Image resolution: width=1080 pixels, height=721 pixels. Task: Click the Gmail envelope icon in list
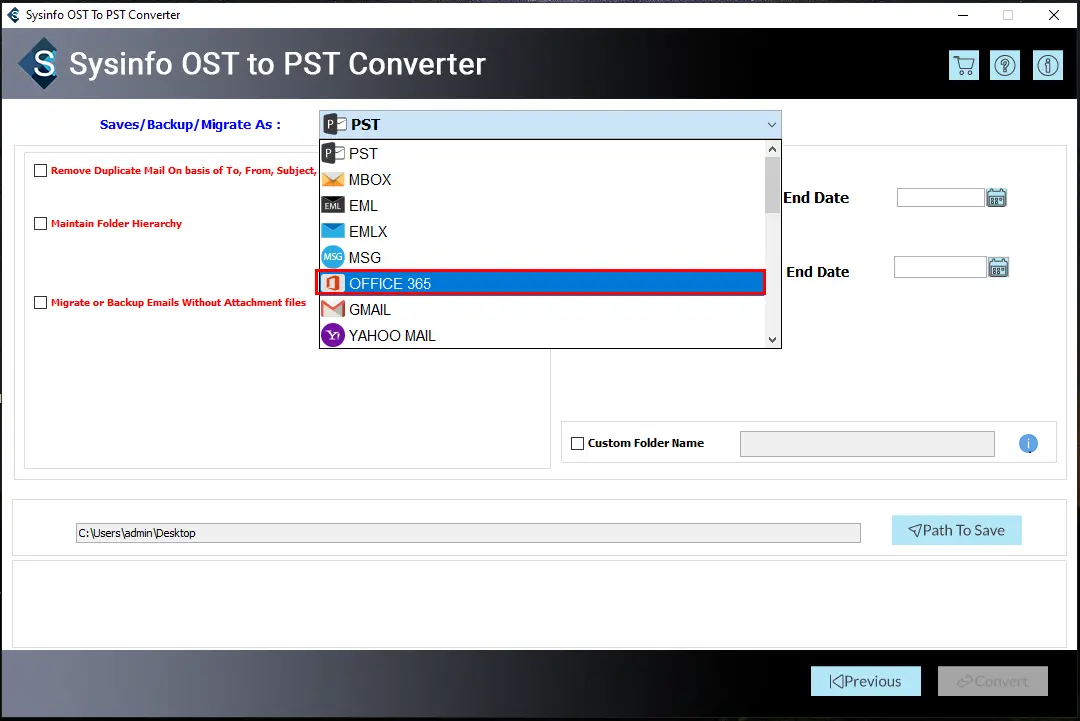[x=333, y=309]
